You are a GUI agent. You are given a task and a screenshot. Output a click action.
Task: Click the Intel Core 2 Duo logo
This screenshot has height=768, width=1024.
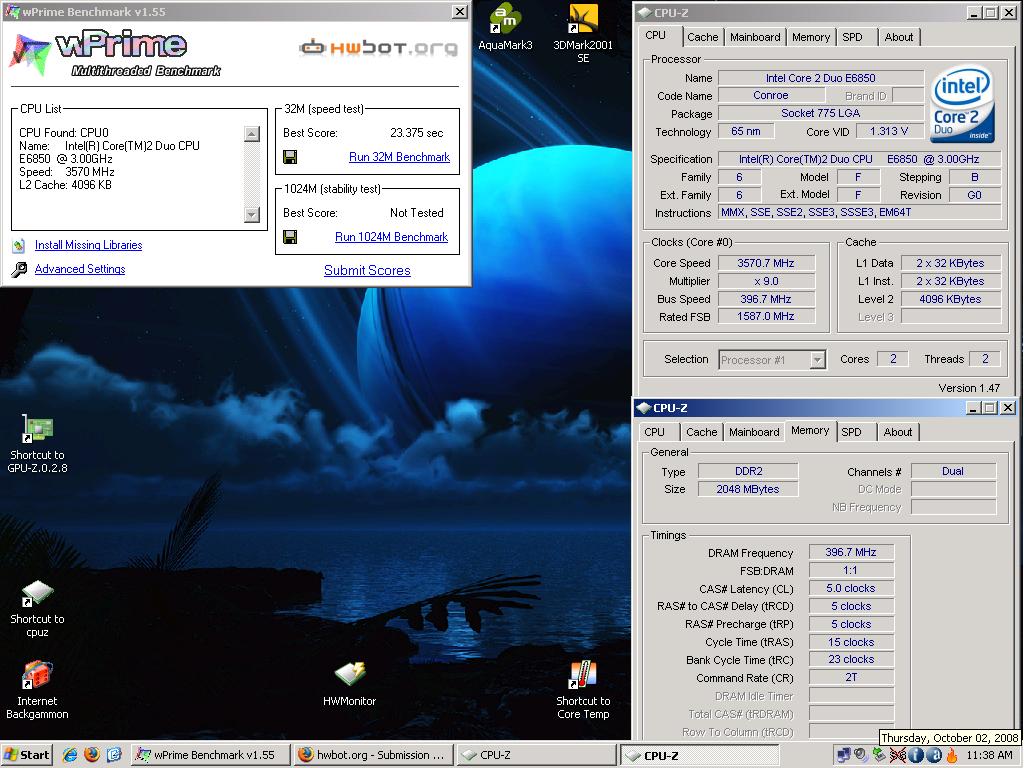pos(962,103)
